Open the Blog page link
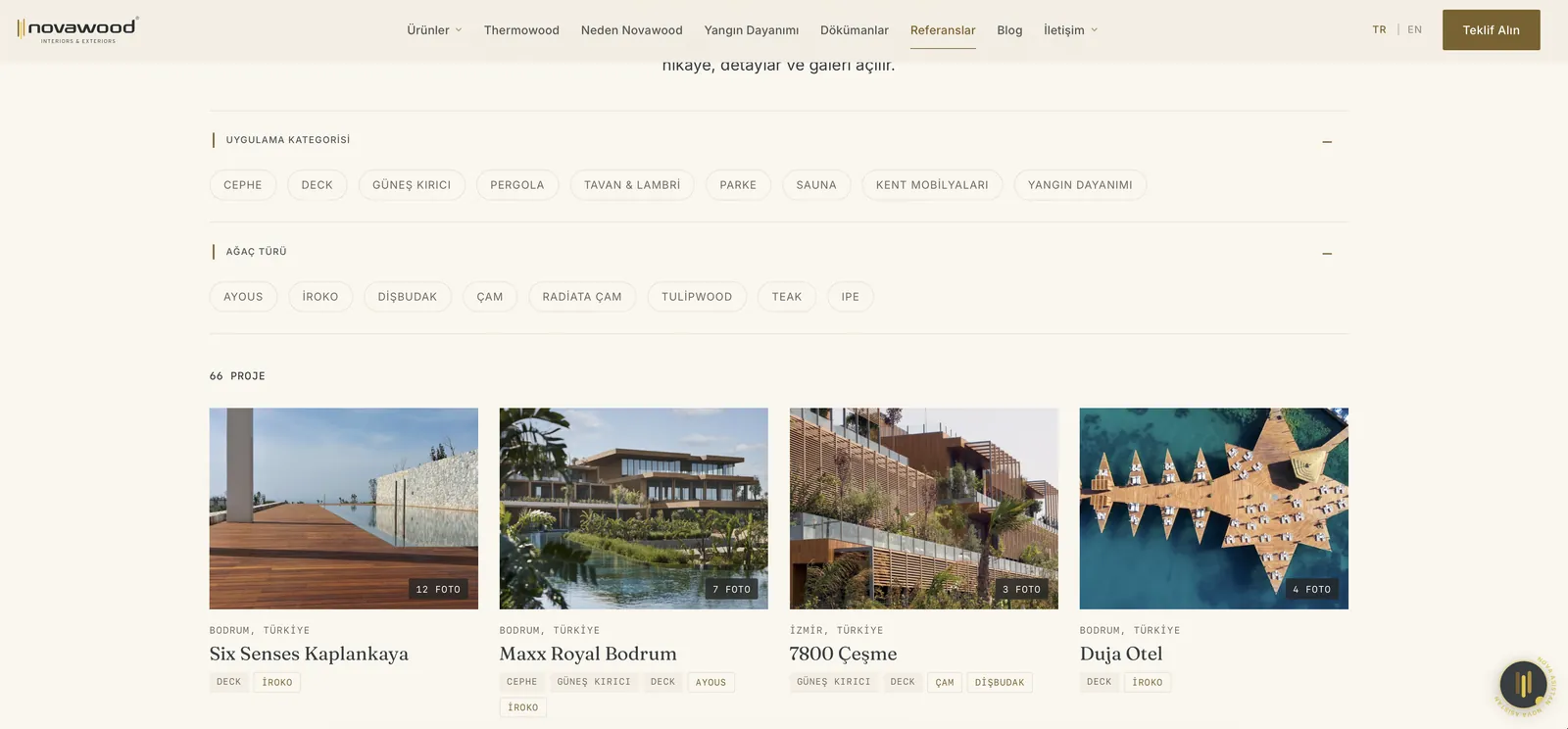1568x729 pixels. 1009,30
